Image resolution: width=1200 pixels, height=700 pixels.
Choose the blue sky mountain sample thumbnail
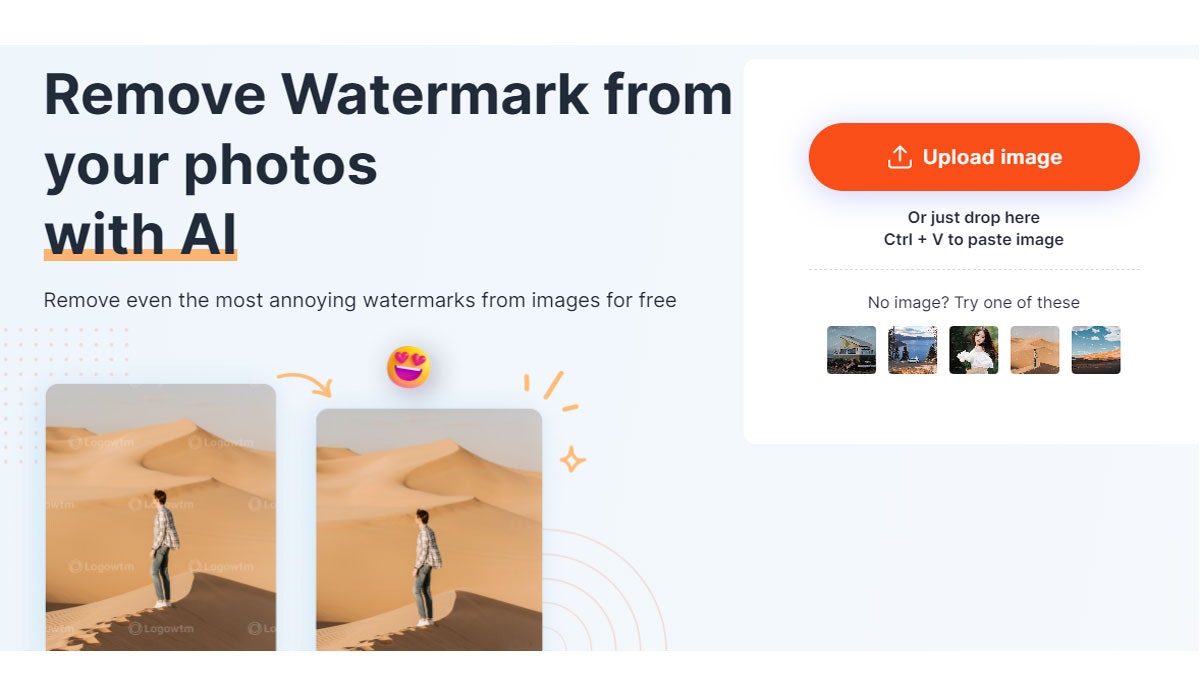(x=1096, y=350)
